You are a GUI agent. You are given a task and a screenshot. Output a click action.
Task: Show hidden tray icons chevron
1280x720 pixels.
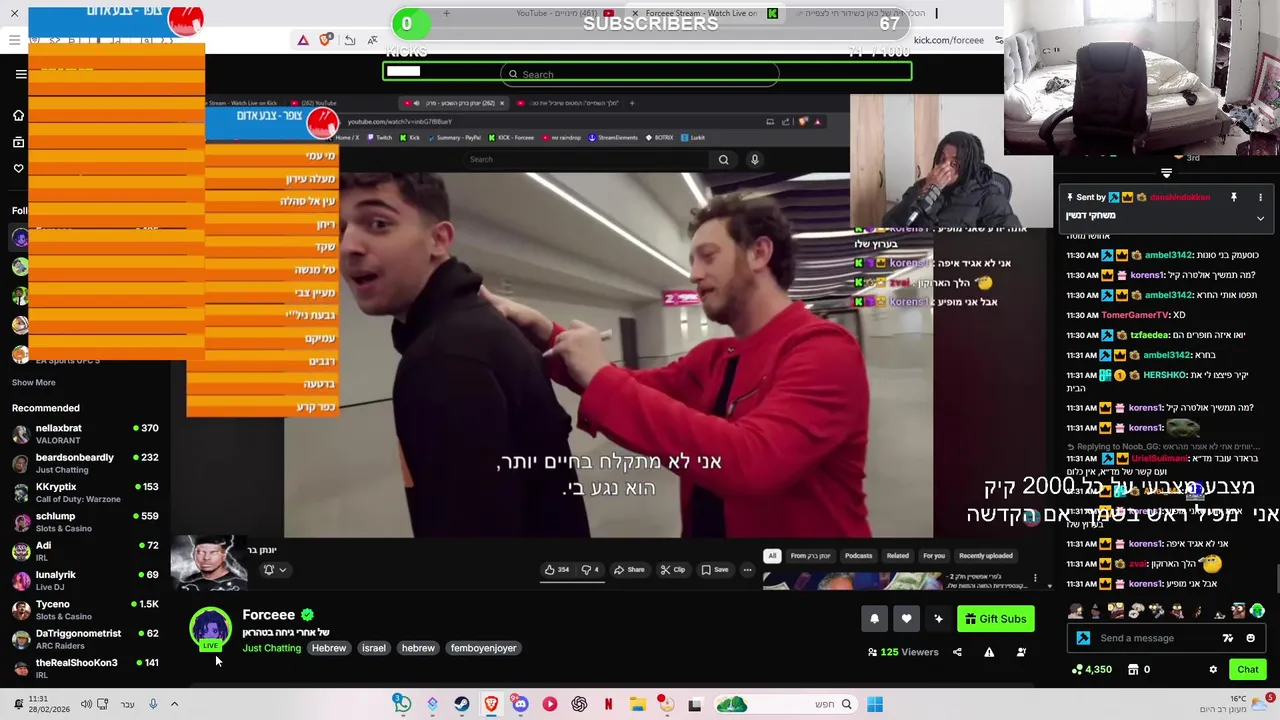pos(174,705)
